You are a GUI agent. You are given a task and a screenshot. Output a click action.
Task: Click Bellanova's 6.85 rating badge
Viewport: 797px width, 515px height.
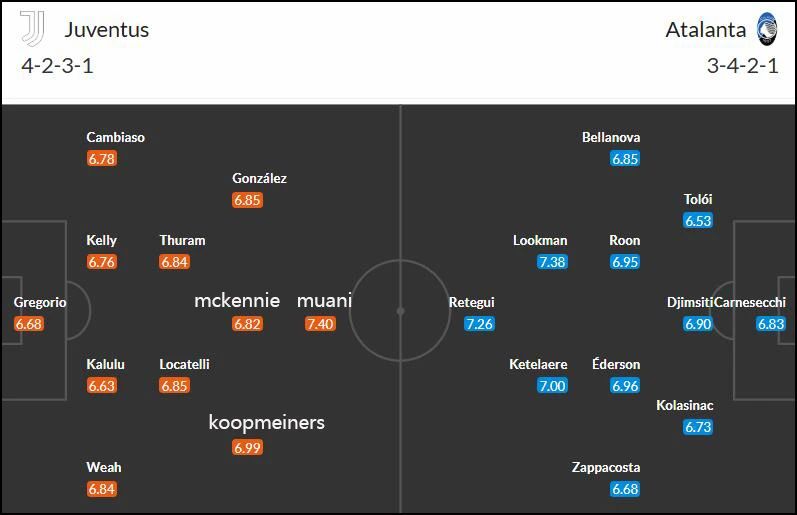(625, 159)
